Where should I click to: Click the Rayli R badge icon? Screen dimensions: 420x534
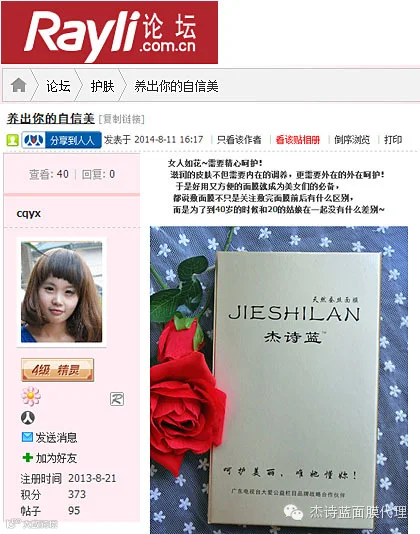click(x=117, y=399)
